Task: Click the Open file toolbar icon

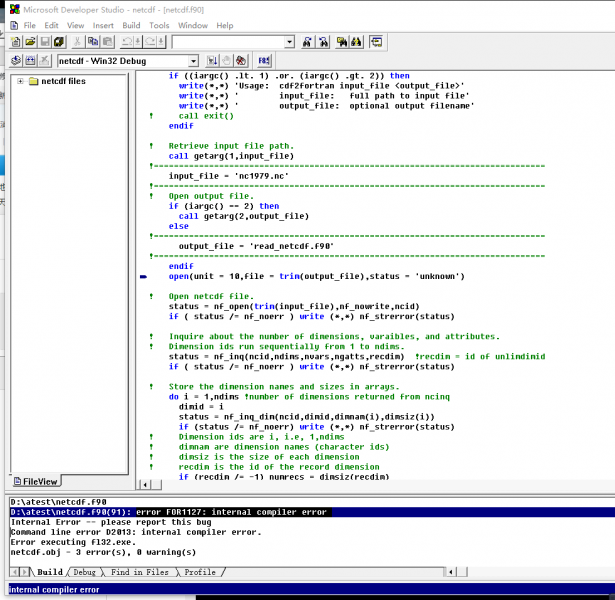Action: 31,42
